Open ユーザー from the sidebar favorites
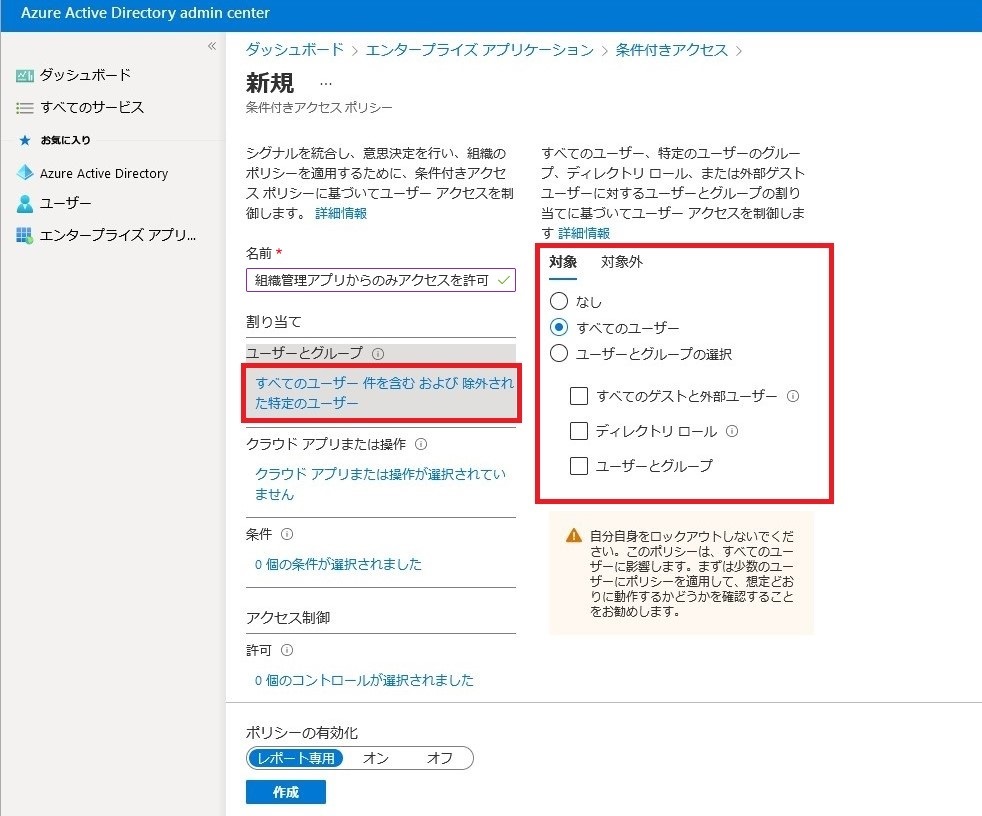Image resolution: width=982 pixels, height=816 pixels. [66, 203]
